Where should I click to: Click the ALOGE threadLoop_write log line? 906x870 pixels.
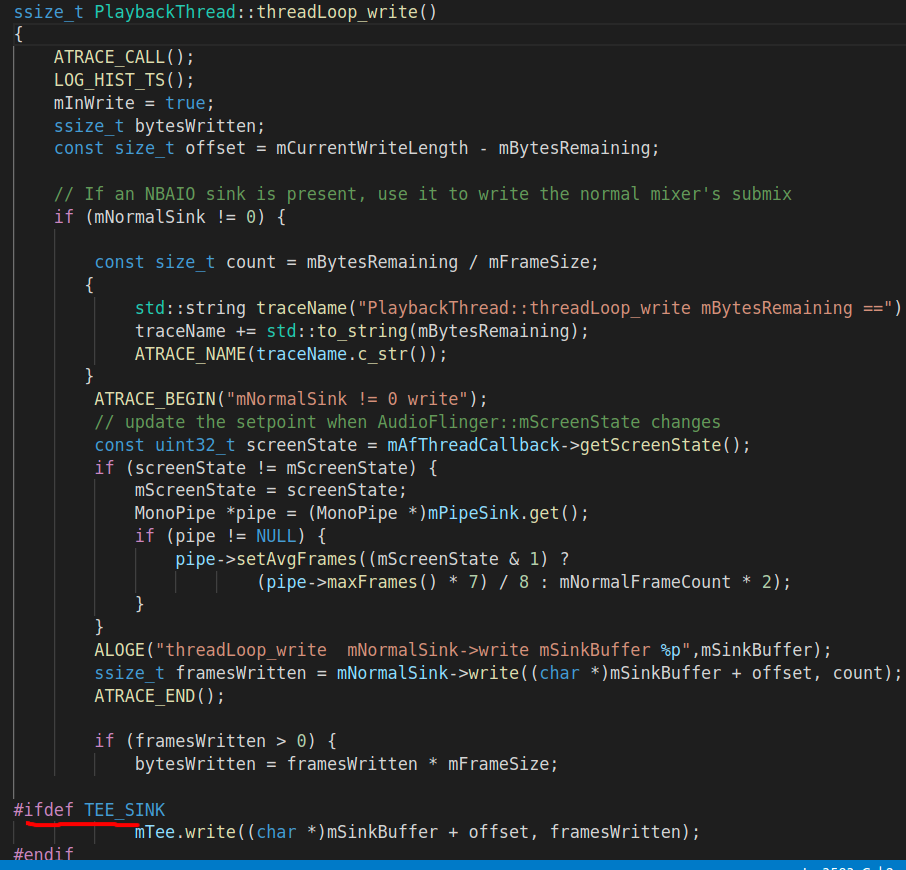point(463,650)
